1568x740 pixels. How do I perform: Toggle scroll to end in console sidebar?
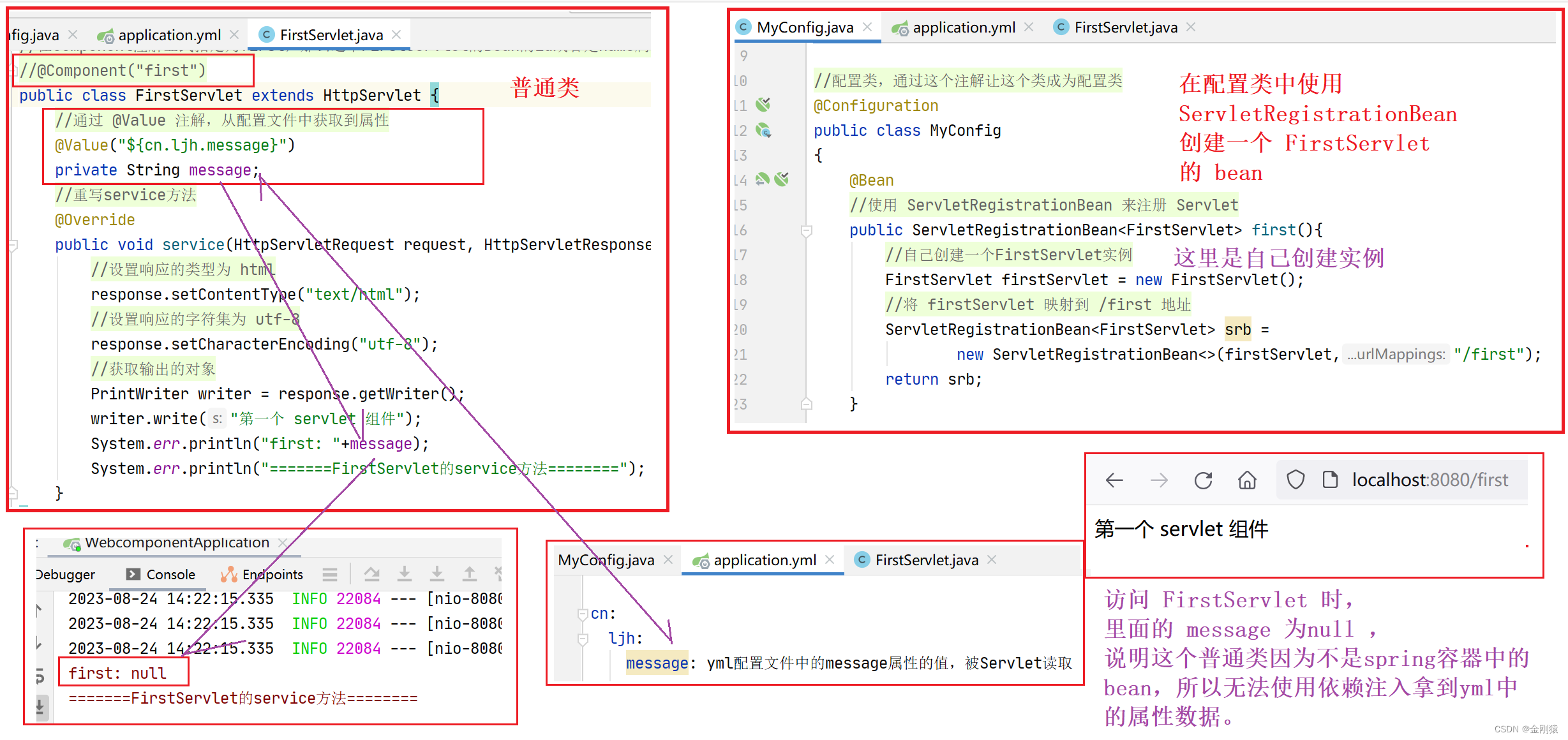tap(40, 707)
